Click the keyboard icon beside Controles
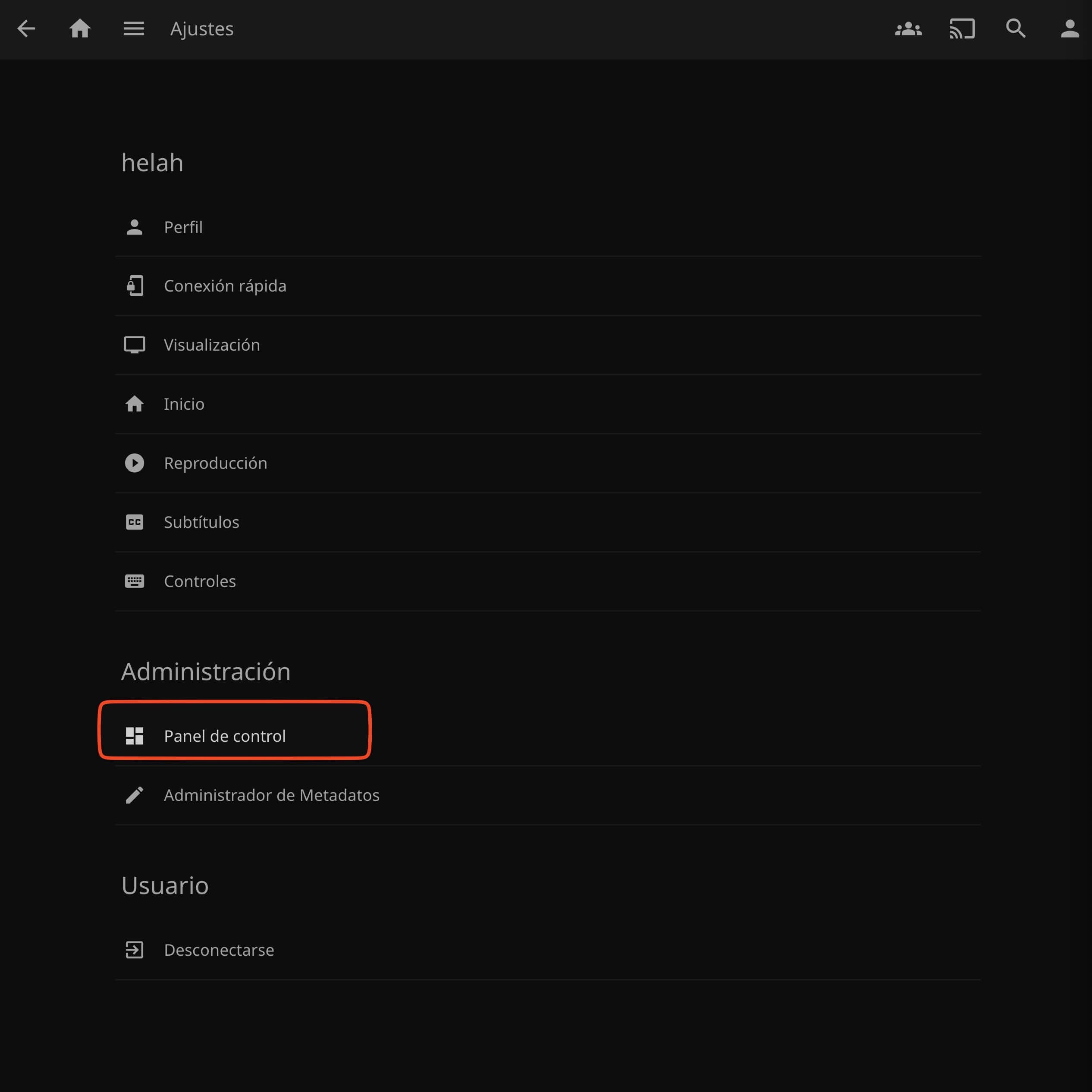The height and width of the screenshot is (1092, 1092). click(135, 581)
